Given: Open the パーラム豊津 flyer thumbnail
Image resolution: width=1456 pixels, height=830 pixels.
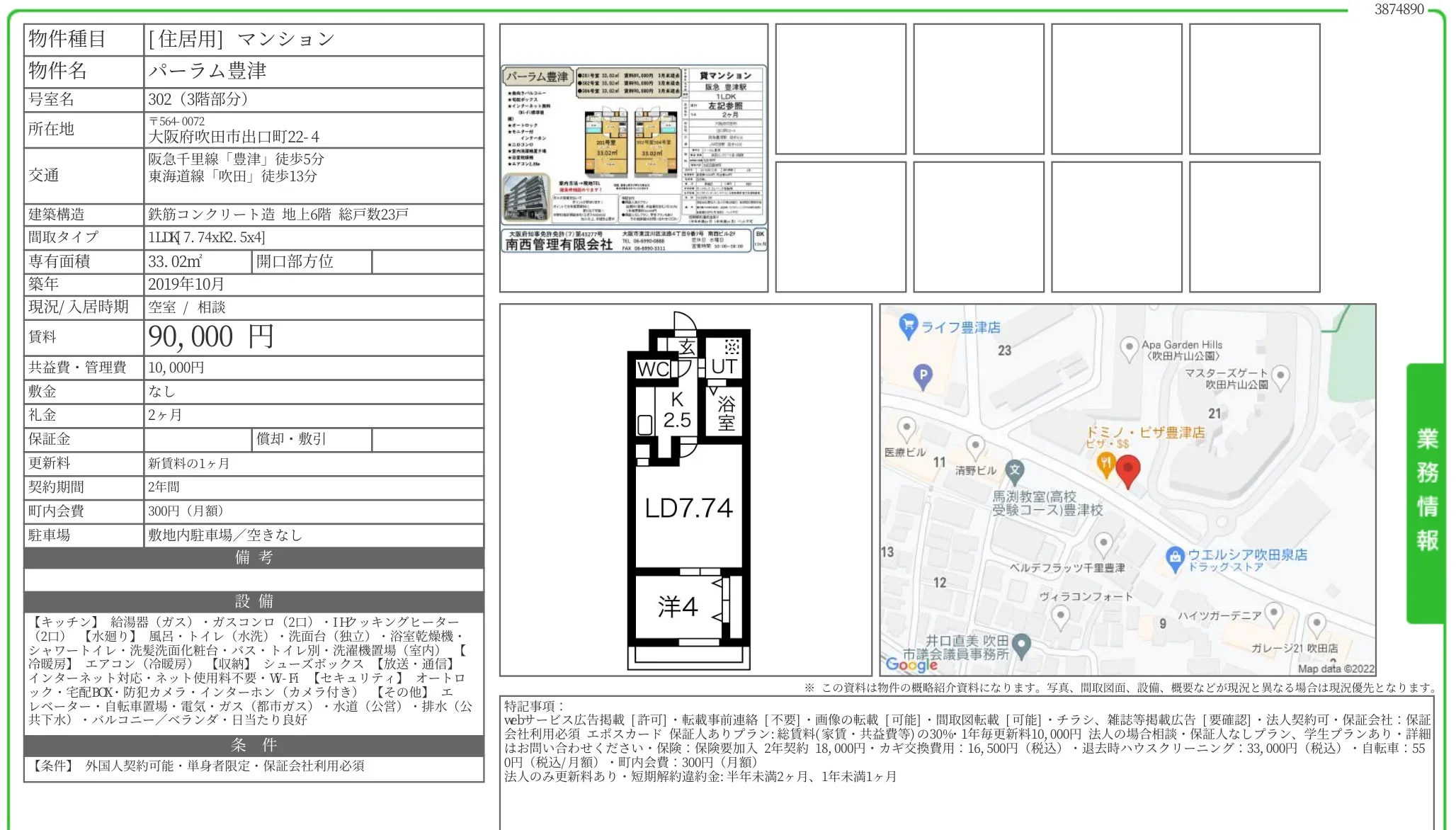Looking at the screenshot, I should [x=633, y=158].
